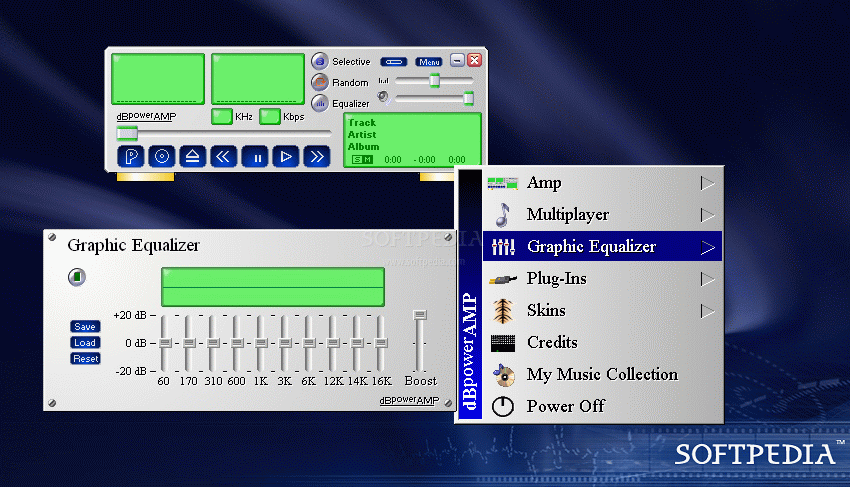
Task: Choose Power Off in menu
Action: (x=602, y=406)
